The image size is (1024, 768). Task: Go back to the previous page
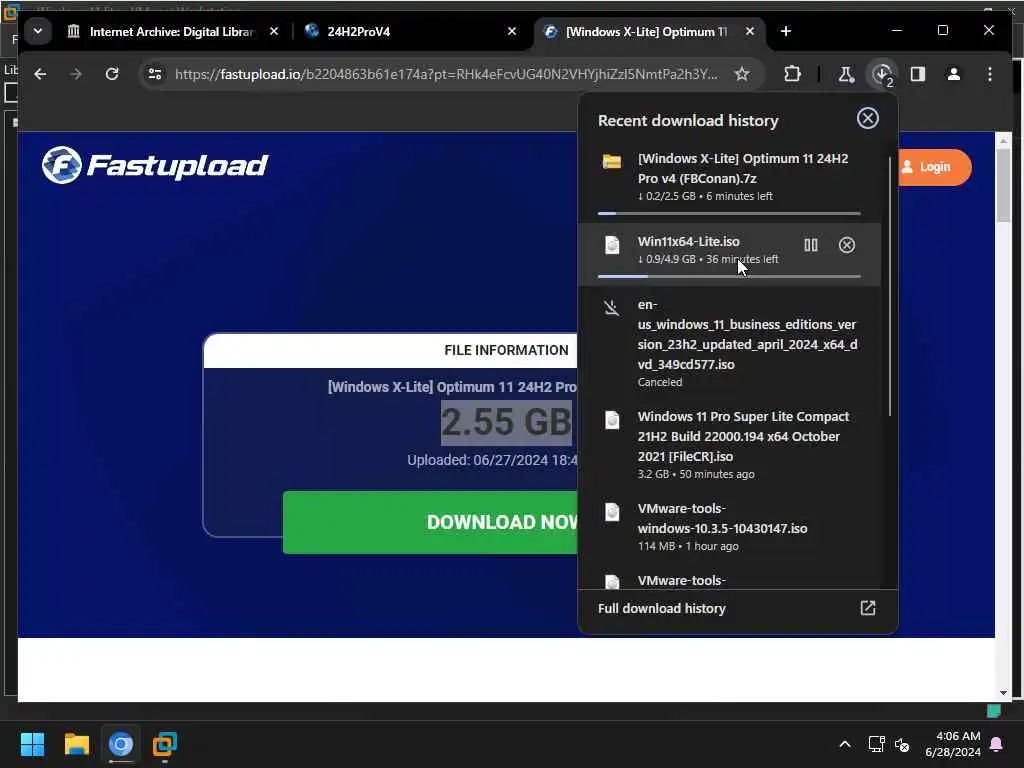pos(40,74)
